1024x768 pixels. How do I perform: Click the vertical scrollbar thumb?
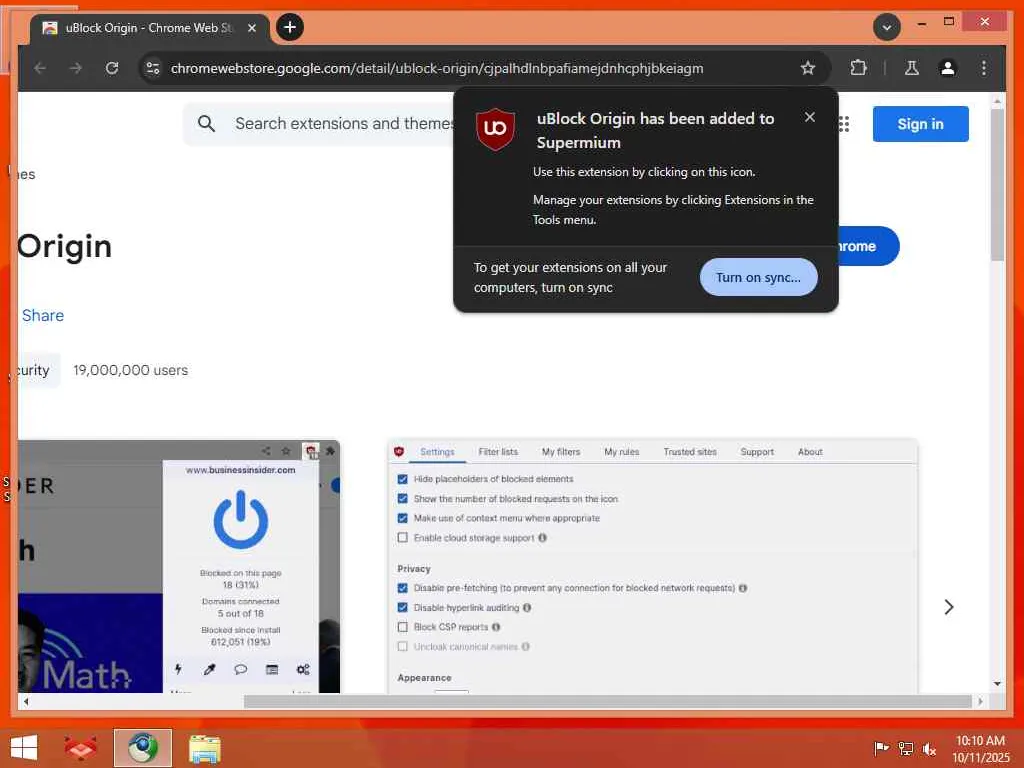point(997,185)
